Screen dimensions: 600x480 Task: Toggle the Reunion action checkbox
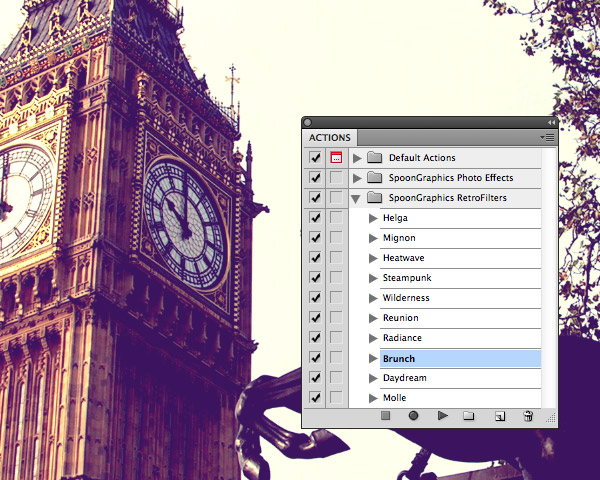click(x=315, y=317)
